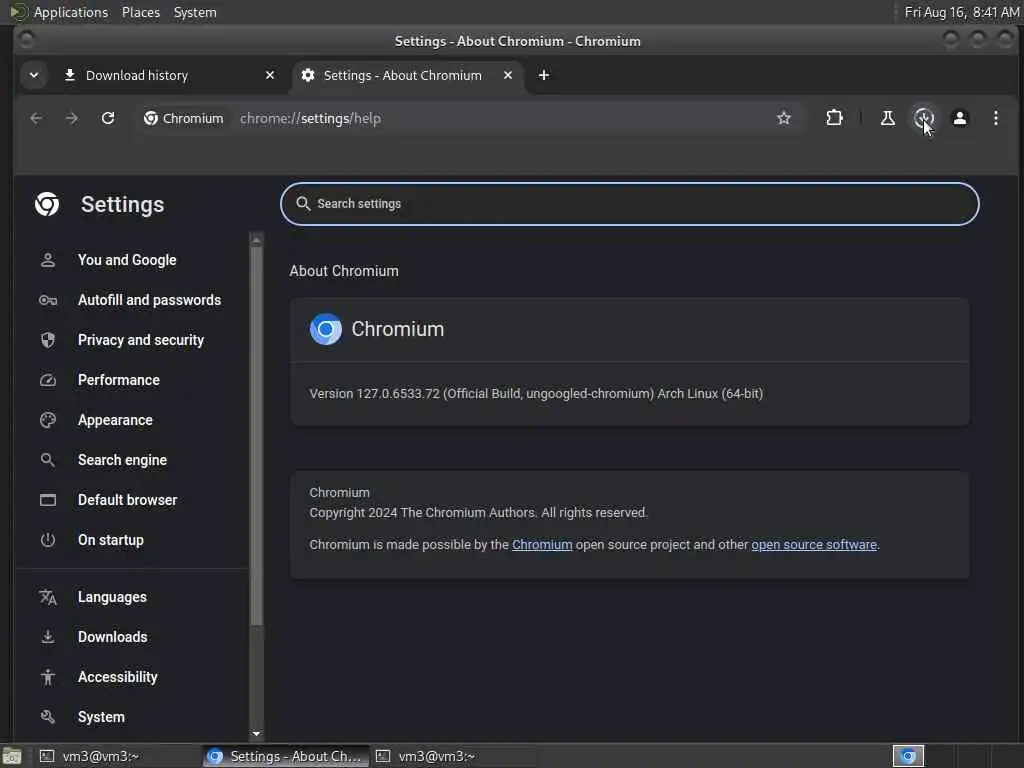Open On startup settings
1024x768 pixels.
point(111,540)
